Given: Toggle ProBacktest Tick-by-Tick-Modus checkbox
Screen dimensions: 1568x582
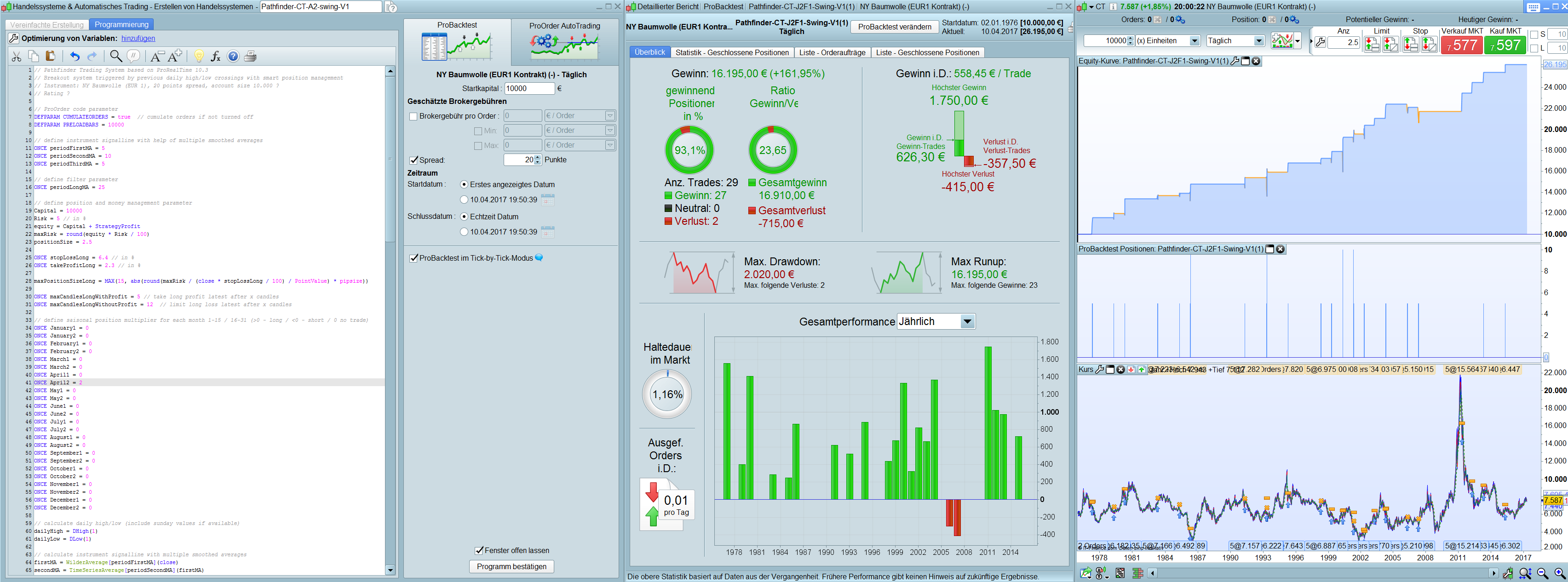Looking at the screenshot, I should click(x=414, y=258).
